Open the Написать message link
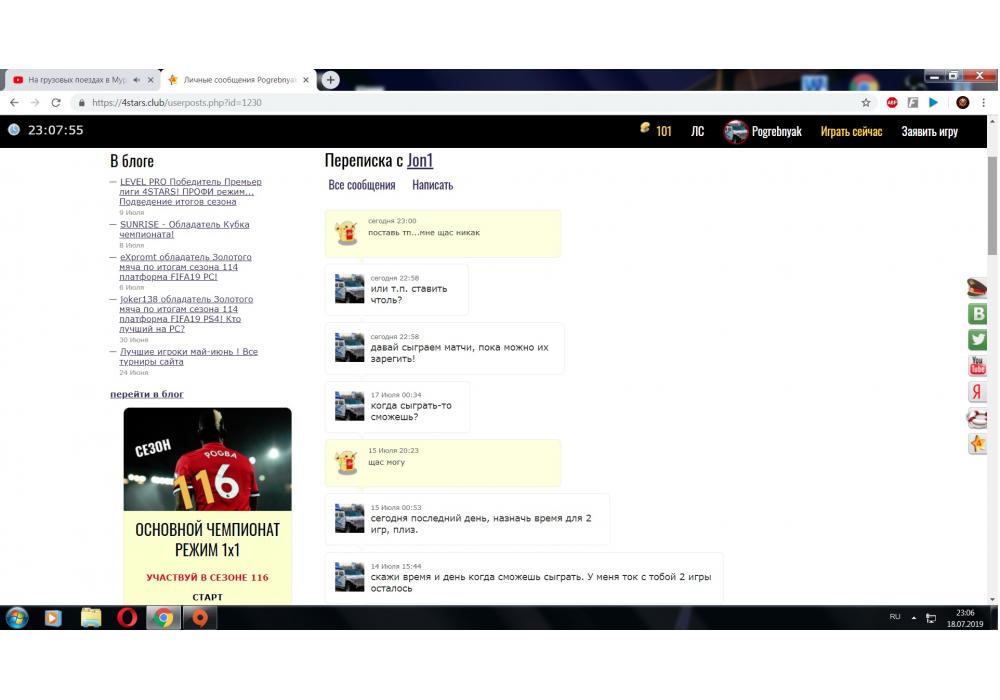 432,185
